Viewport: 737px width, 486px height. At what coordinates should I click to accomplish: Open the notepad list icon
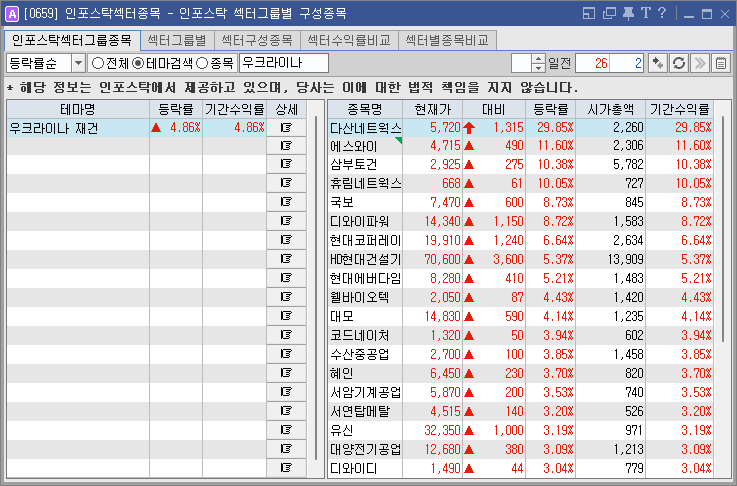tap(721, 63)
